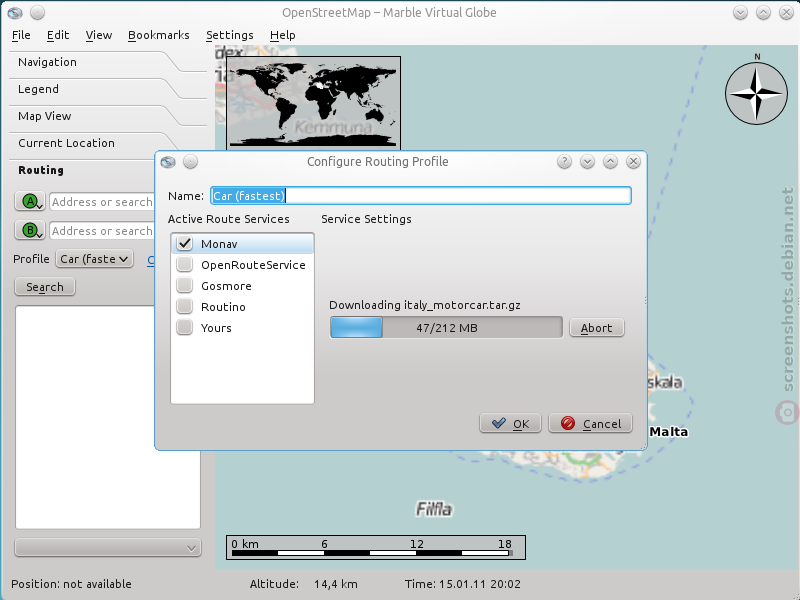Open the Profile dropdown showing Car (fastest)
This screenshot has width=800, height=600.
pos(94,259)
